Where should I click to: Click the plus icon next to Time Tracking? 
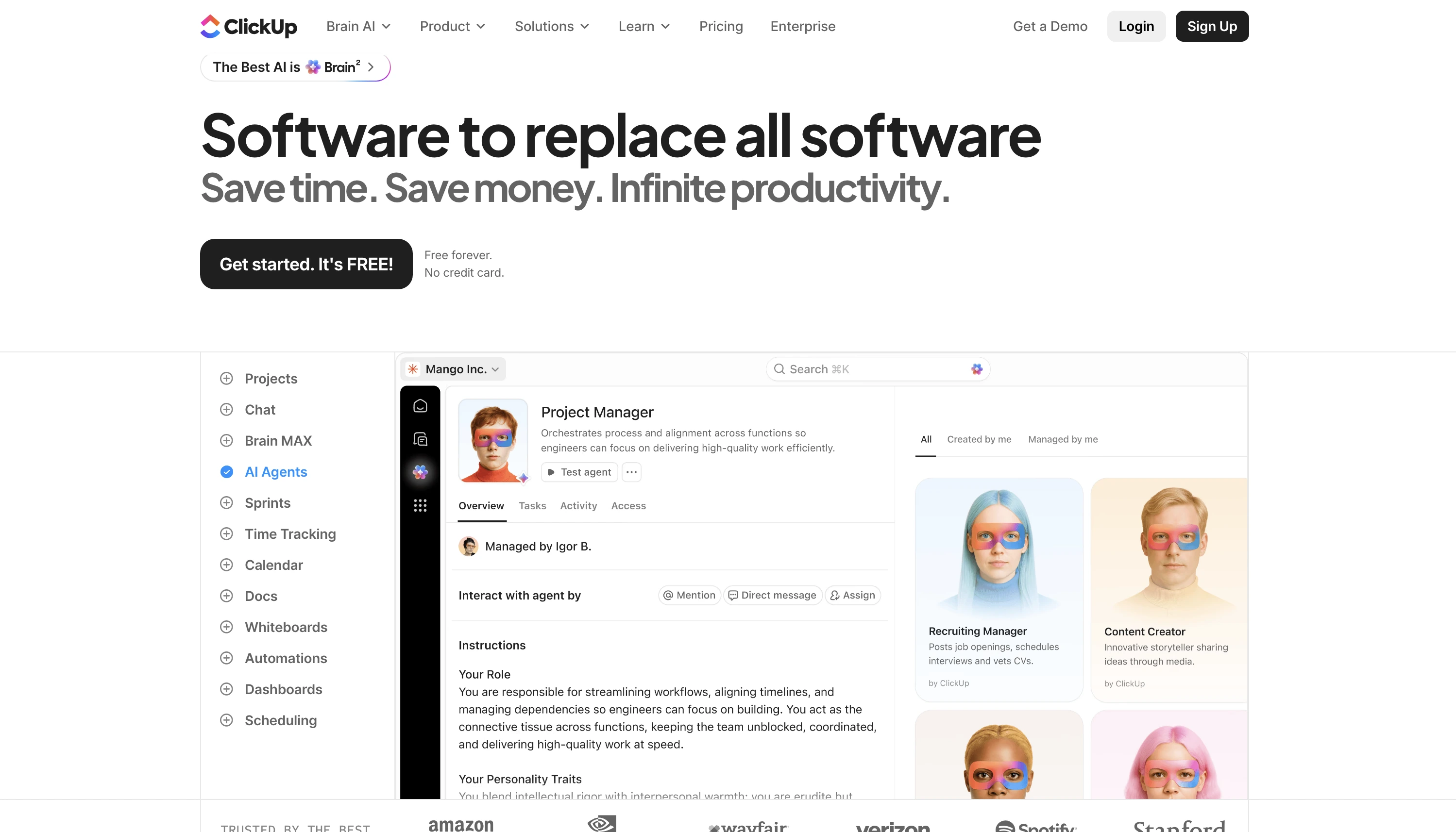[226, 534]
